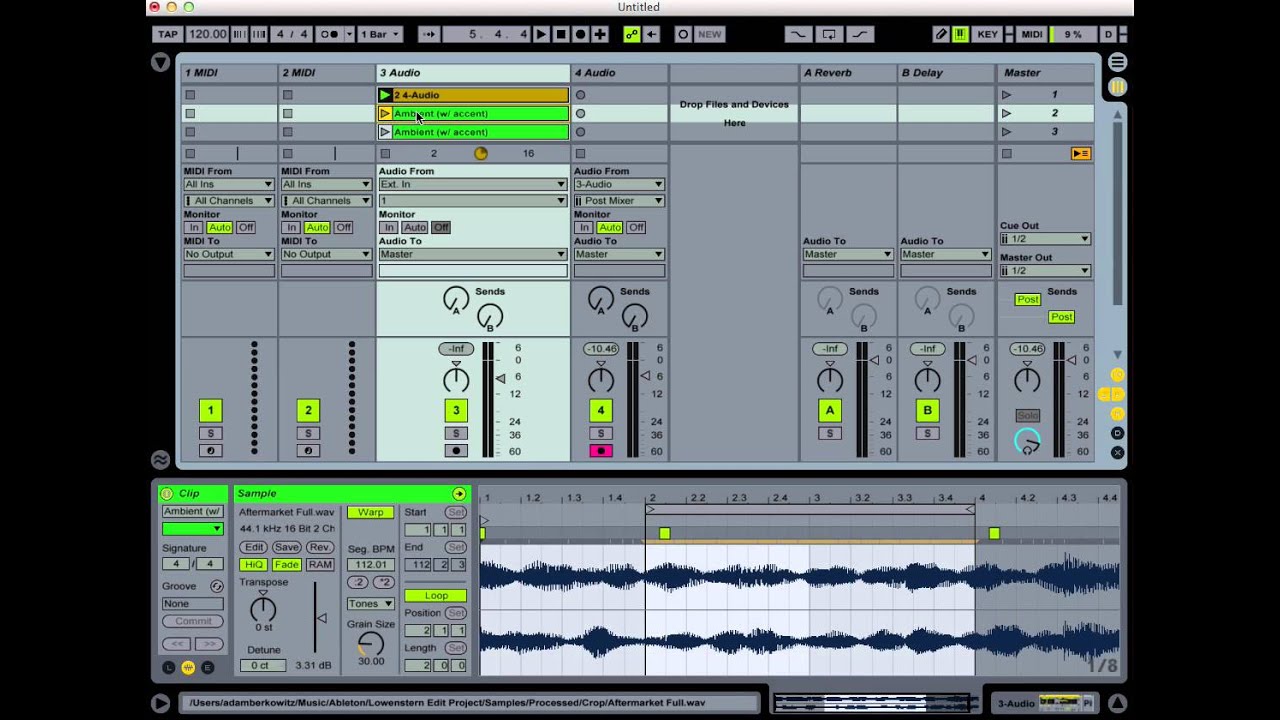Viewport: 1280px width, 720px height.
Task: Set track 3 Audio monitor to In
Action: 388,227
